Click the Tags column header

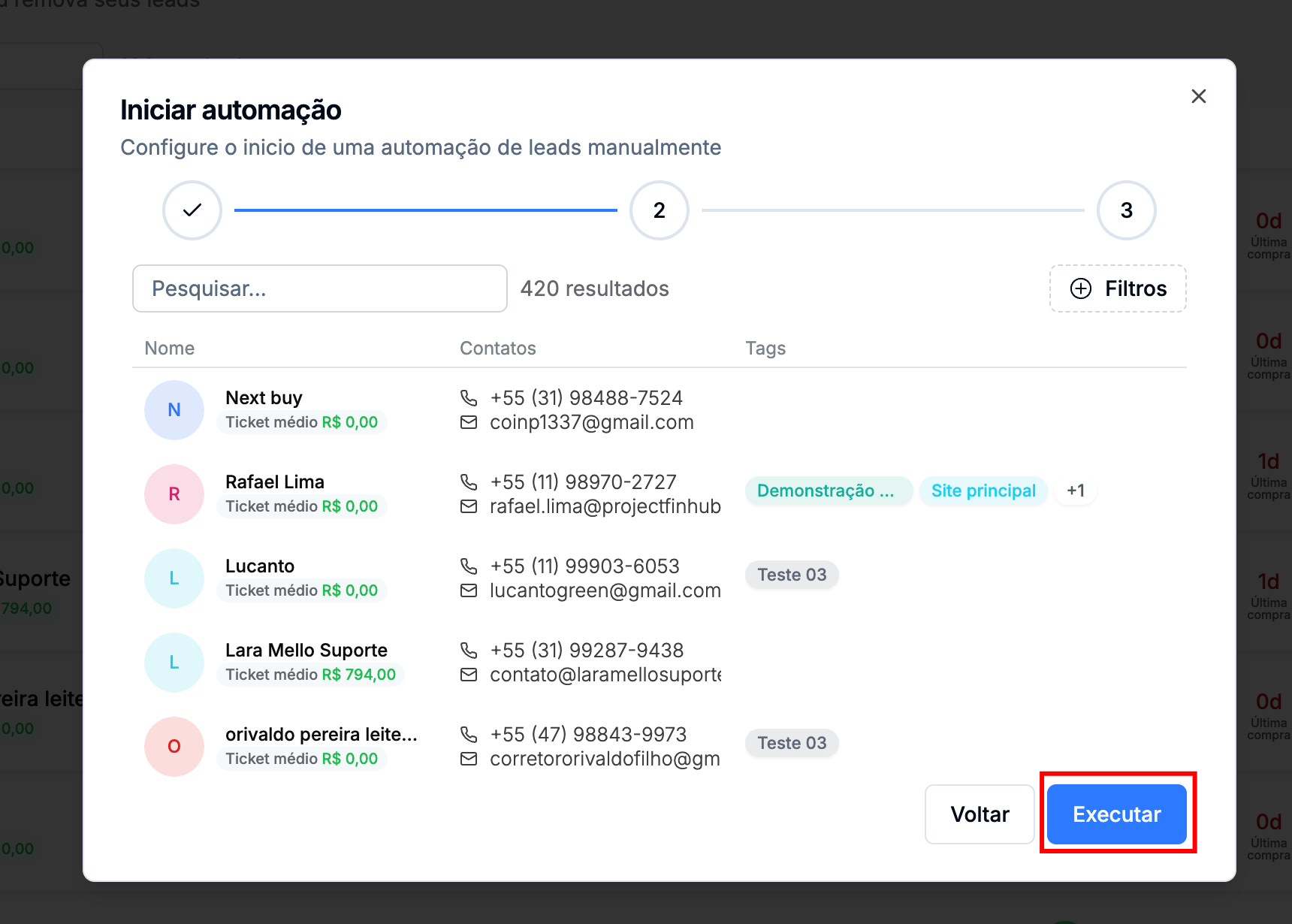click(x=765, y=348)
